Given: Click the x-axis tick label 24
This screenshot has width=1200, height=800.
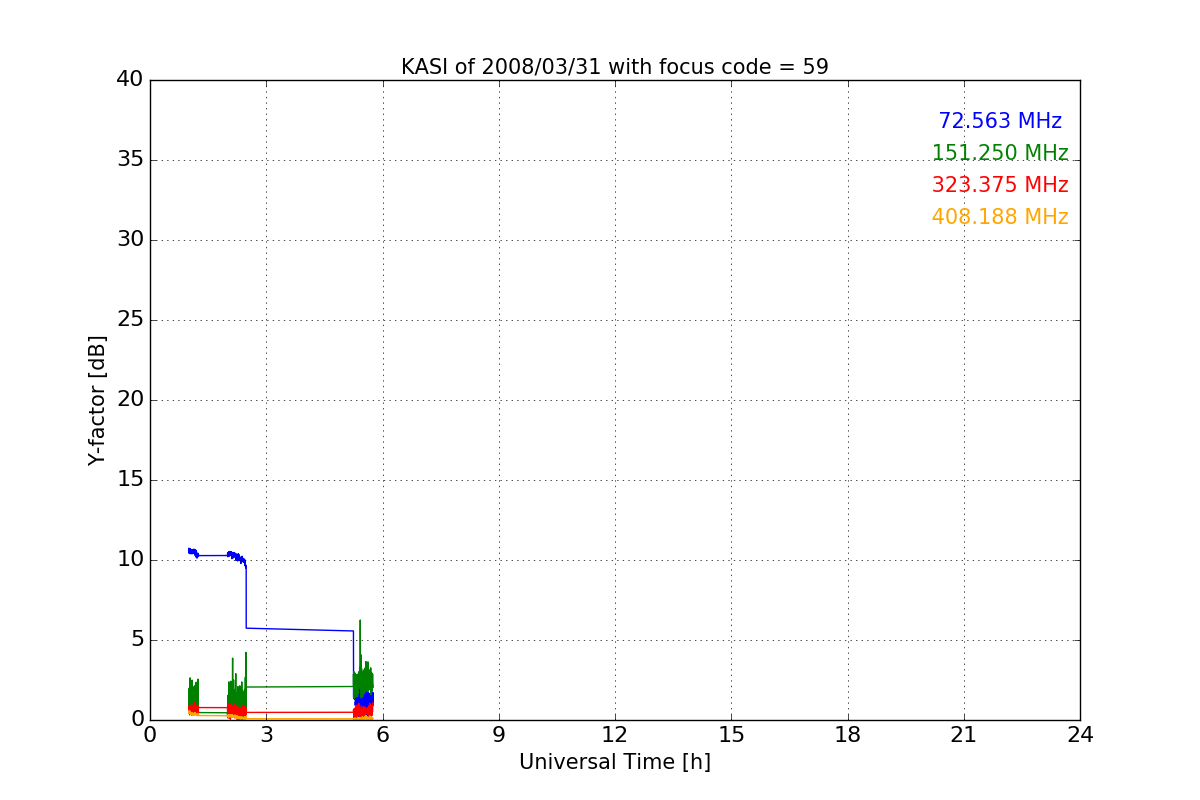Looking at the screenshot, I should [1080, 735].
